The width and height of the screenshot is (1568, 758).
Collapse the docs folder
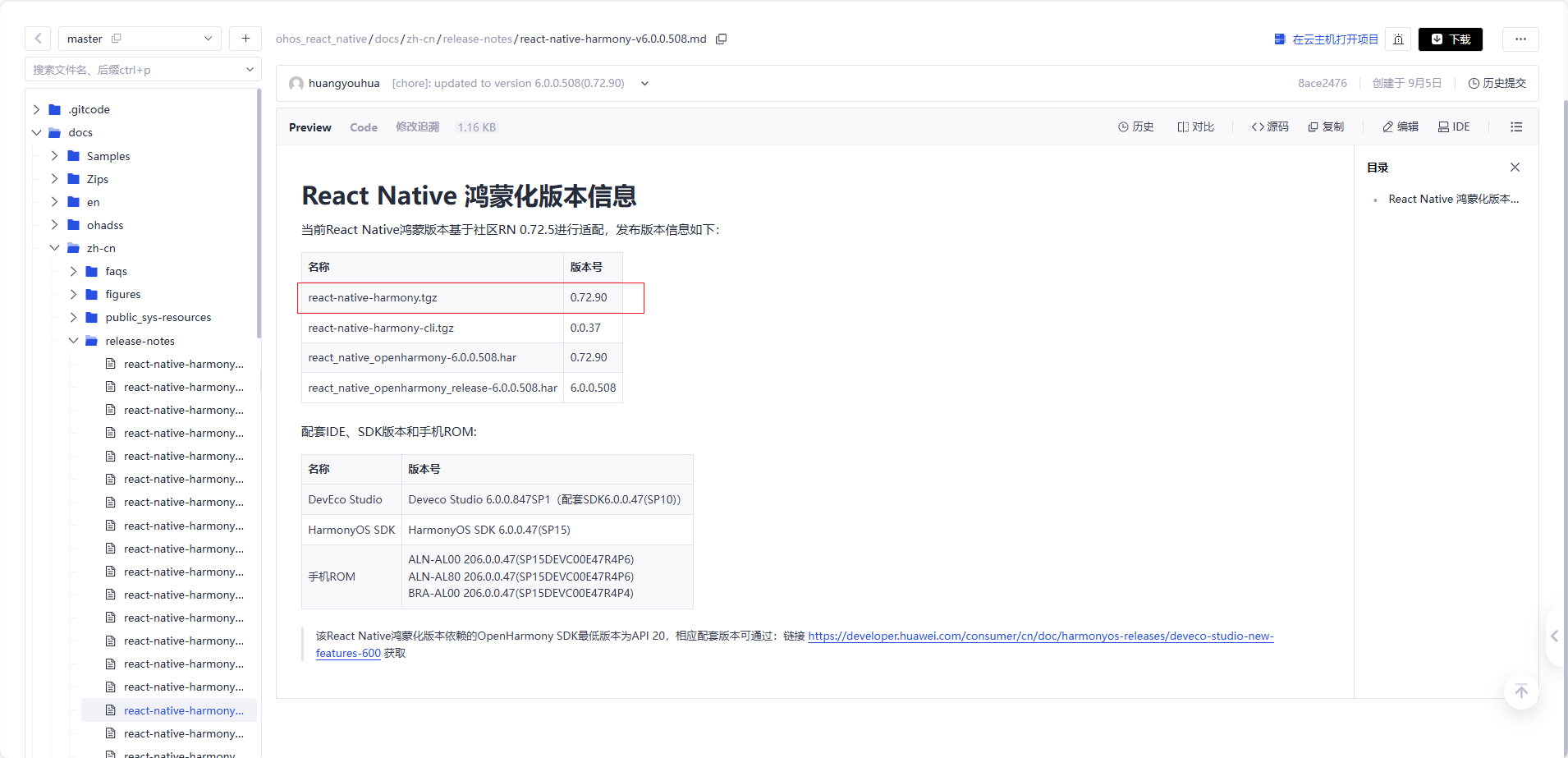36,132
